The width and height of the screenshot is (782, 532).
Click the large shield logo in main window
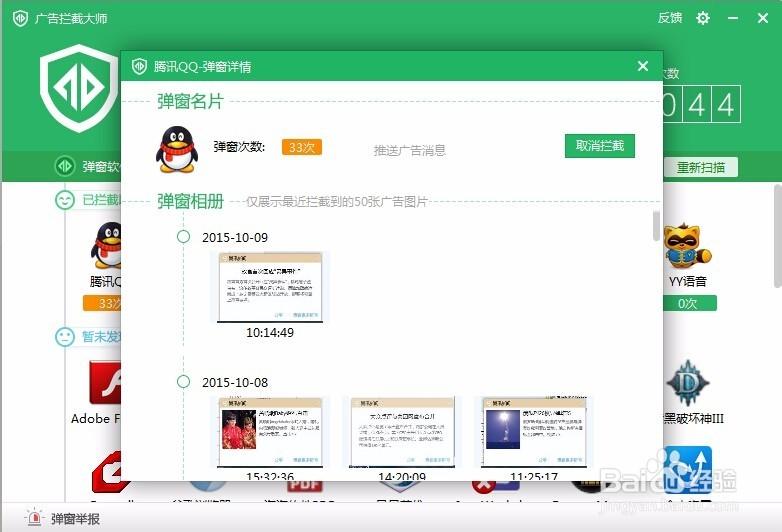78,88
